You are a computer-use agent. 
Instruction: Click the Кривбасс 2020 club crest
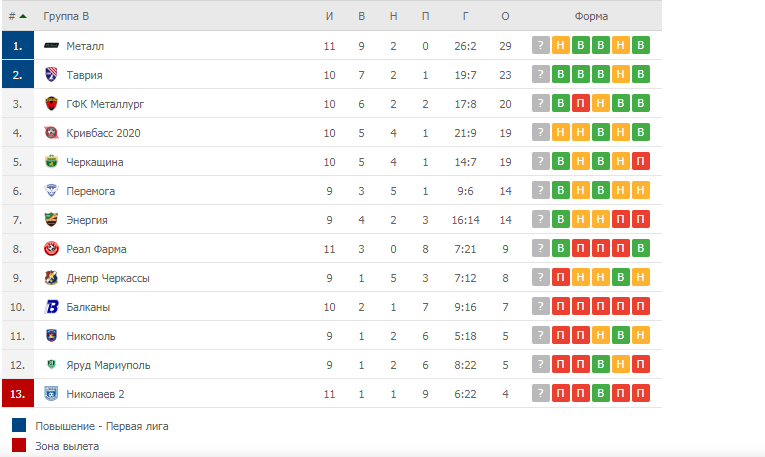pyautogui.click(x=52, y=133)
